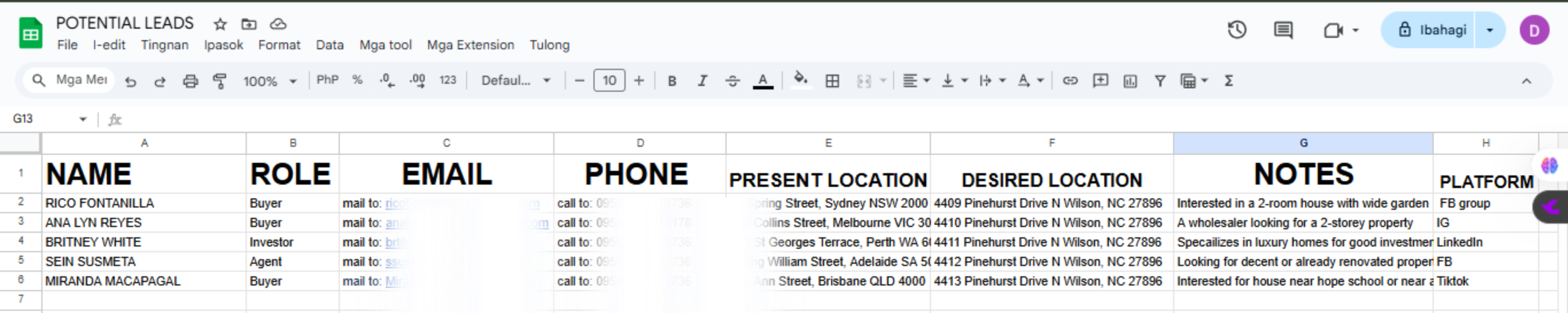Collapse the menus with chevron

[1526, 81]
